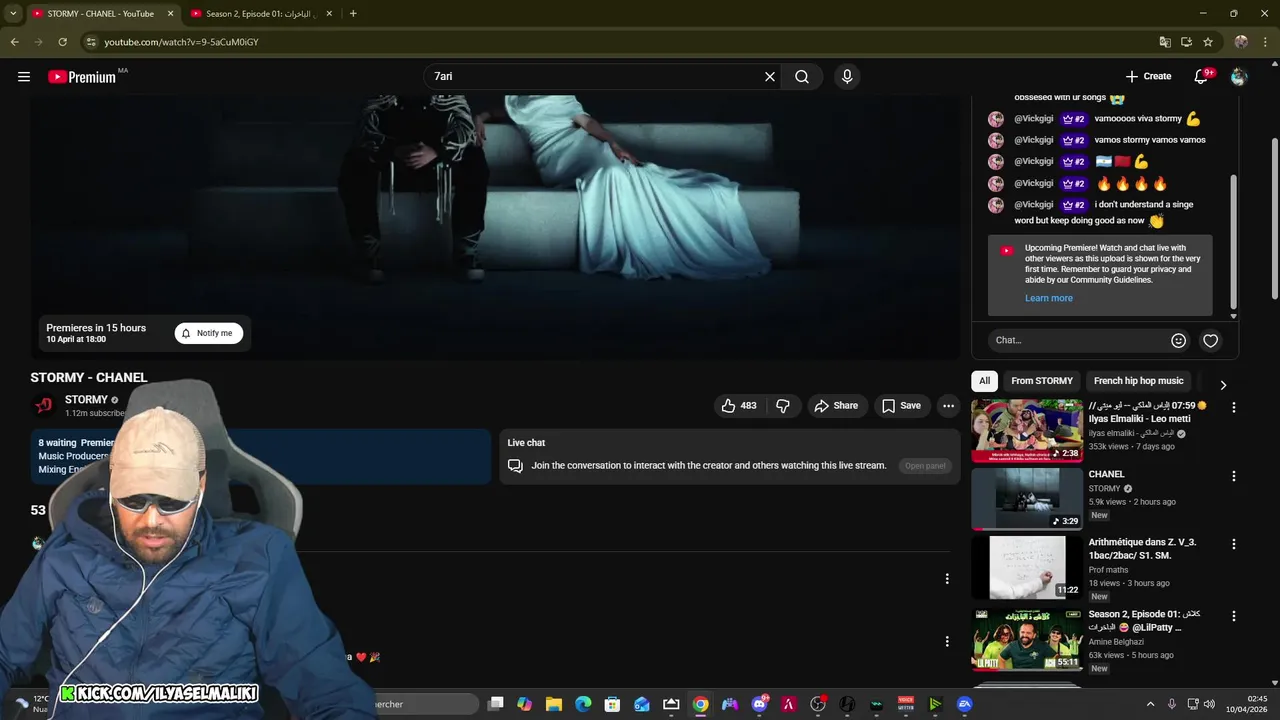This screenshot has height=720, width=1280.
Task: Select the All filter chip
Action: (985, 381)
